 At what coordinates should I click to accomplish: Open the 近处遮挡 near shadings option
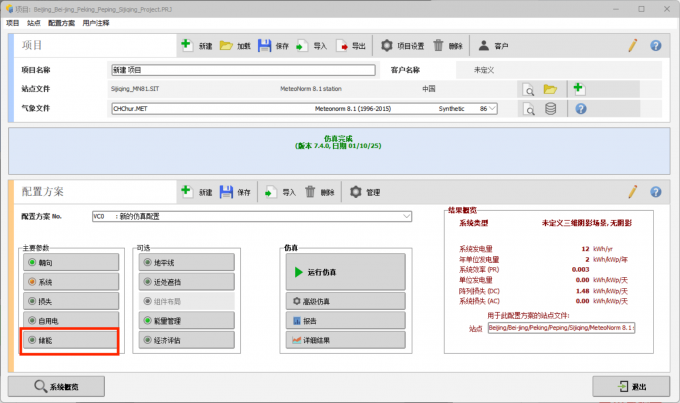186,282
